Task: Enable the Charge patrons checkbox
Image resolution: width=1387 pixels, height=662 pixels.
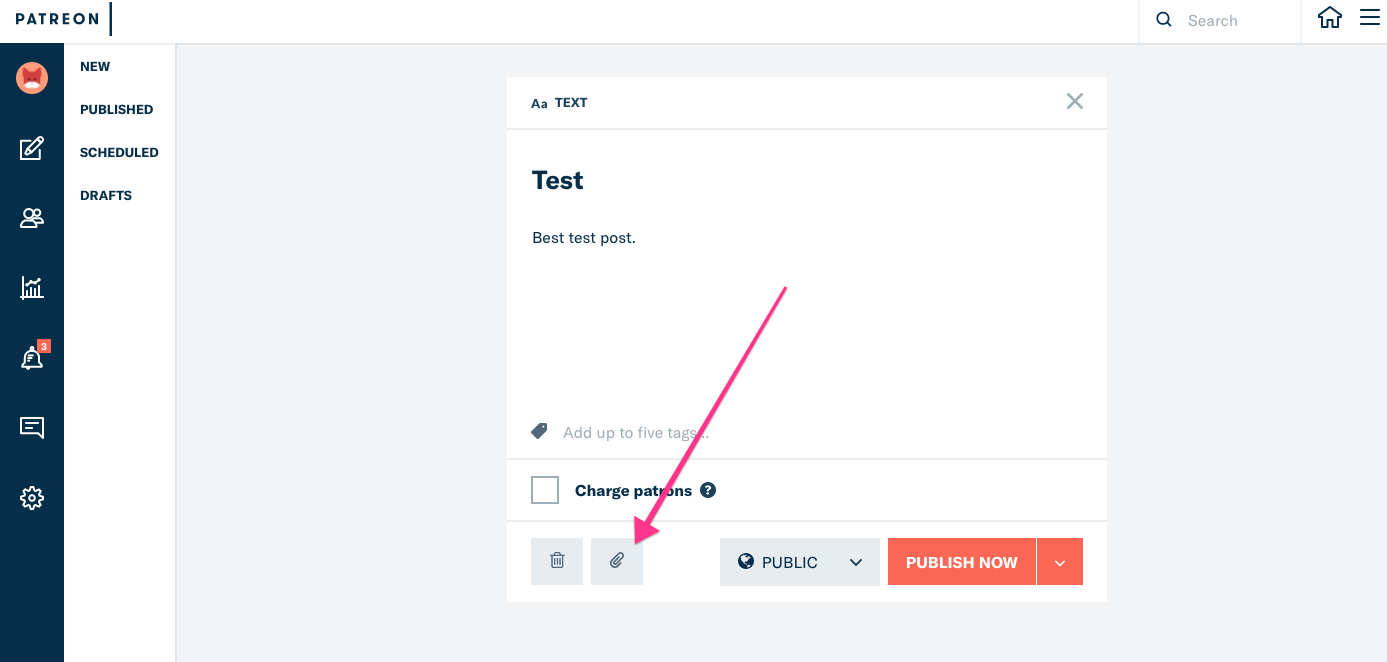Action: click(x=545, y=490)
